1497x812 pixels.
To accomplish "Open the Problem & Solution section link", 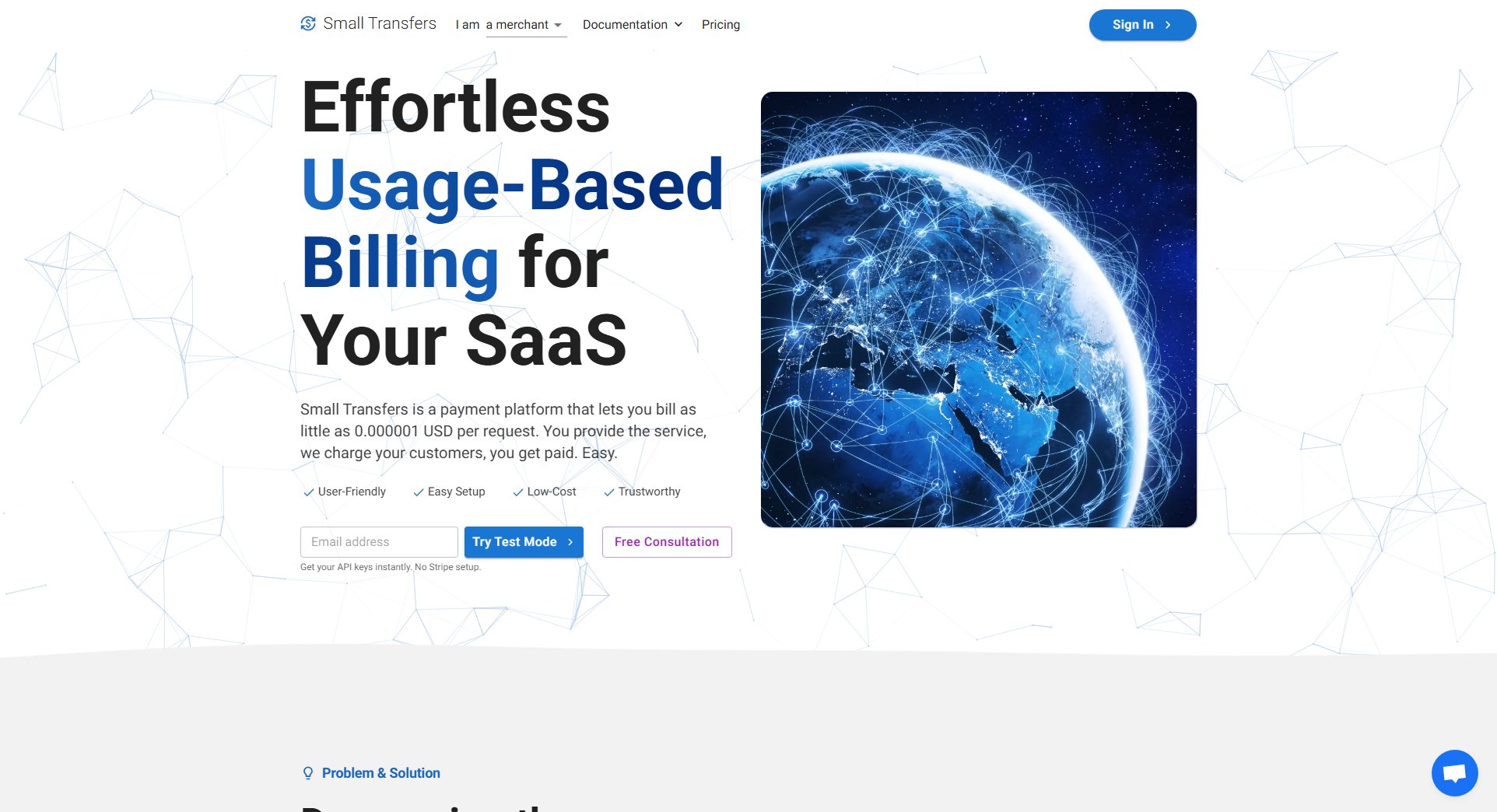I will tap(380, 773).
